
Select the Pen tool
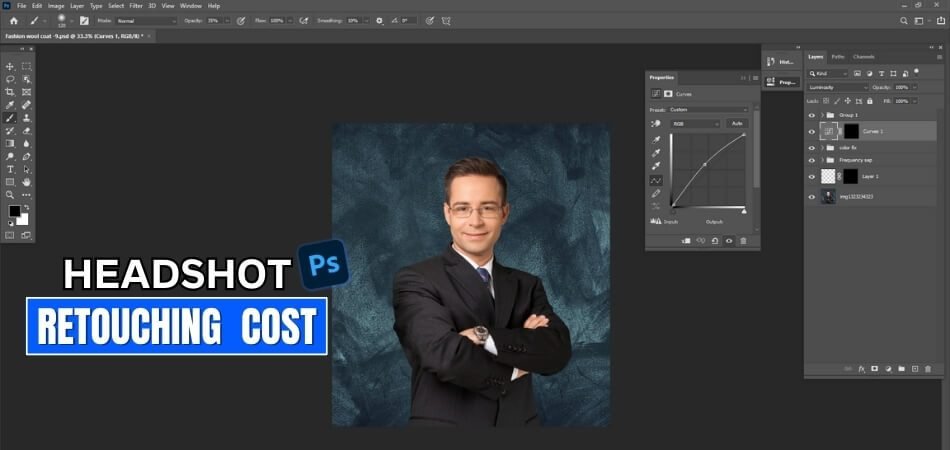(x=27, y=156)
